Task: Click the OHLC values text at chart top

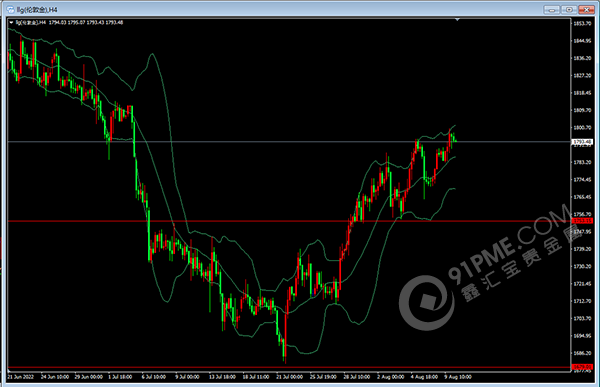Action: pyautogui.click(x=86, y=23)
